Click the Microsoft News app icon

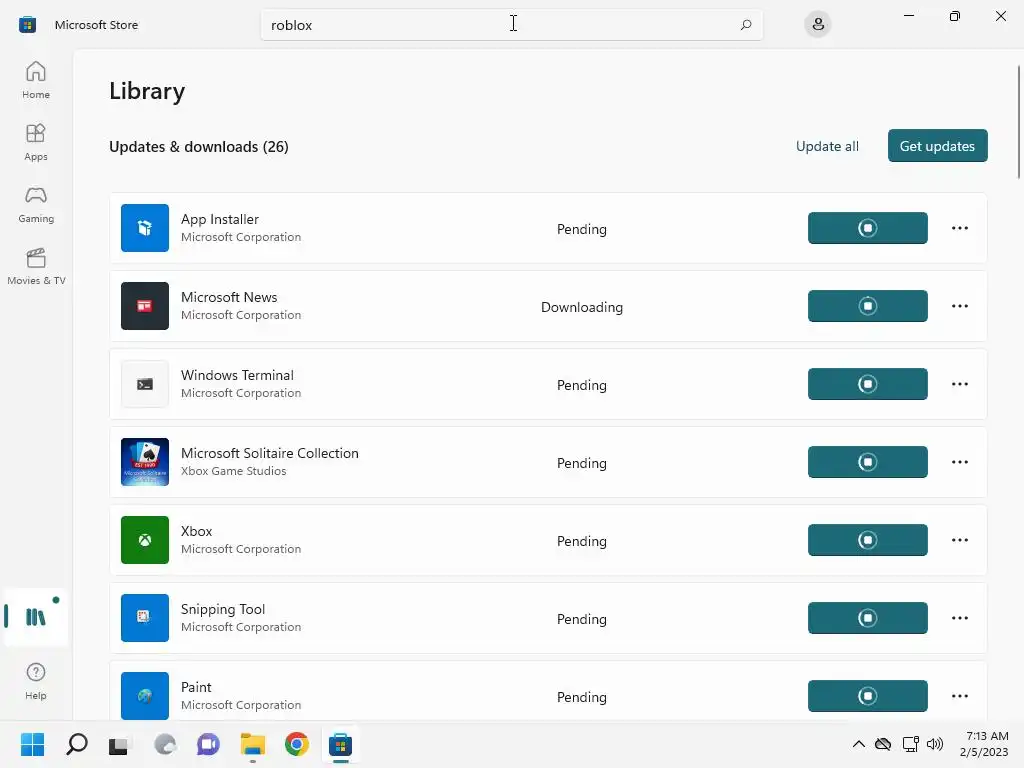click(x=145, y=306)
